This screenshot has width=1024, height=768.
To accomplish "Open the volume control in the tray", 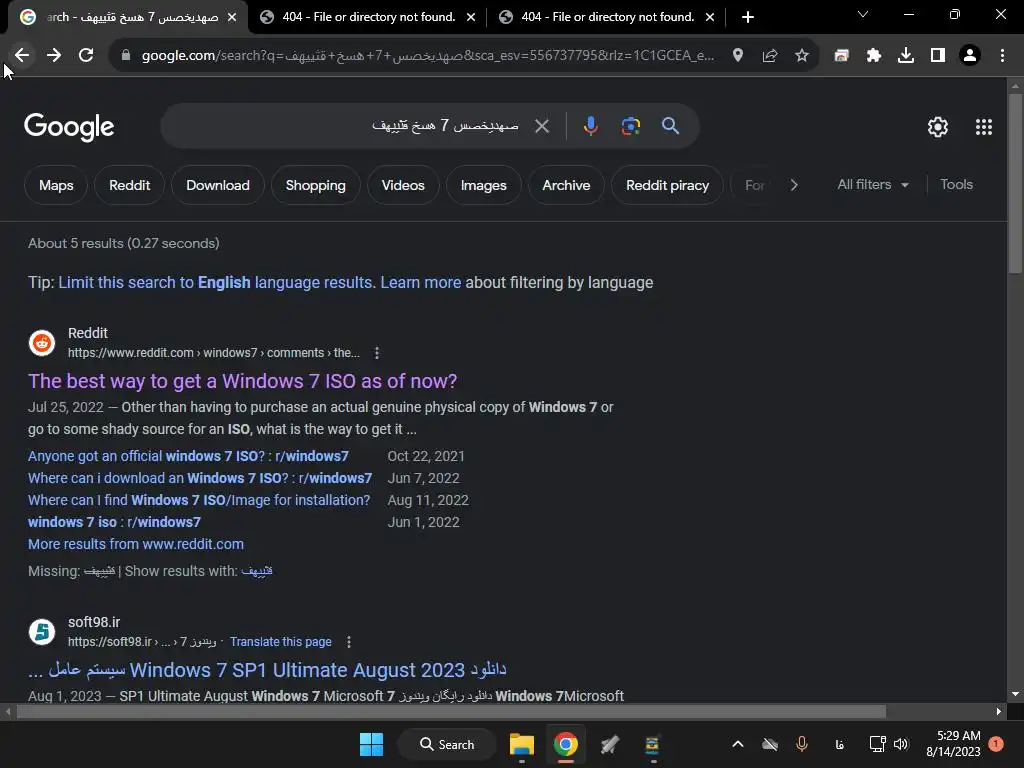I will pos(901,744).
